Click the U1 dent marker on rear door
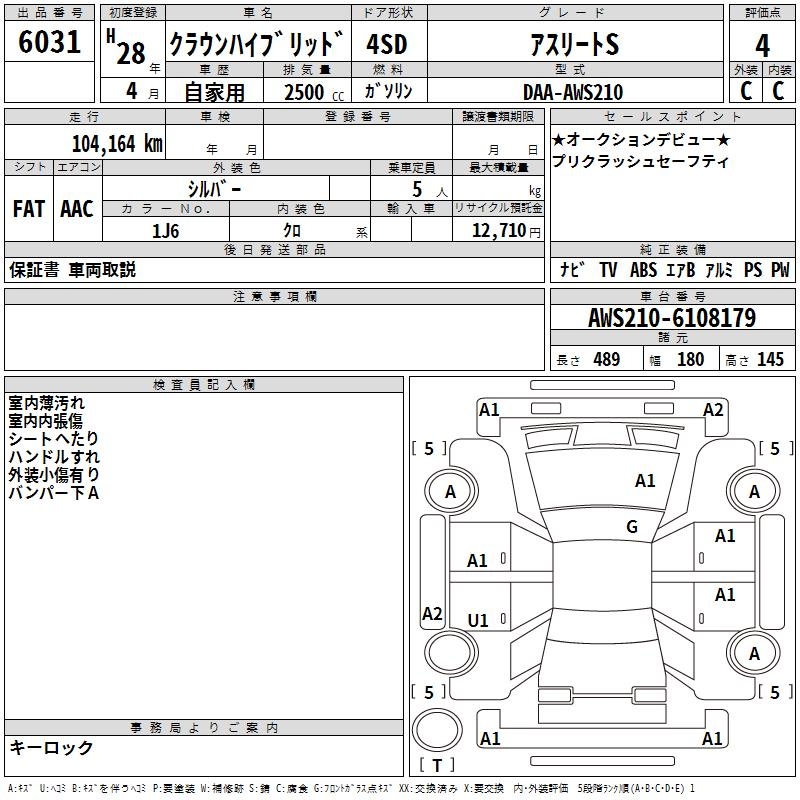 coord(478,620)
